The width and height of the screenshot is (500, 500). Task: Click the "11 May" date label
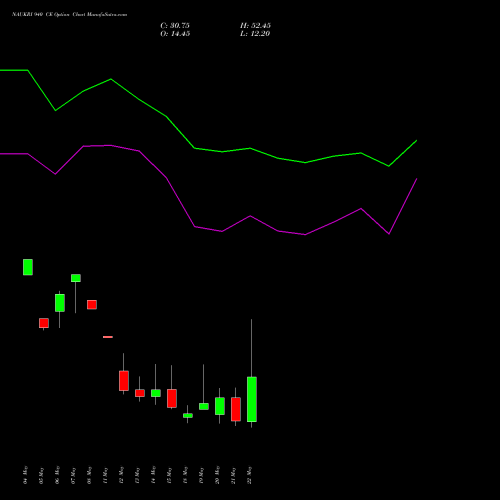pyautogui.click(x=106, y=475)
